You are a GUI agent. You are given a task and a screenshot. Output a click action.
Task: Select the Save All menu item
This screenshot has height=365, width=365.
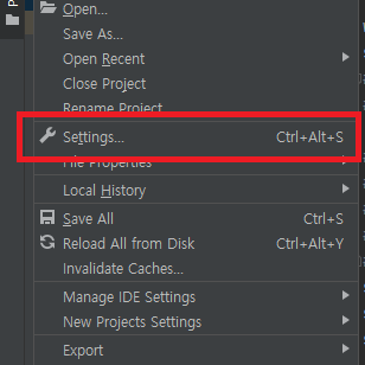[x=196, y=219]
